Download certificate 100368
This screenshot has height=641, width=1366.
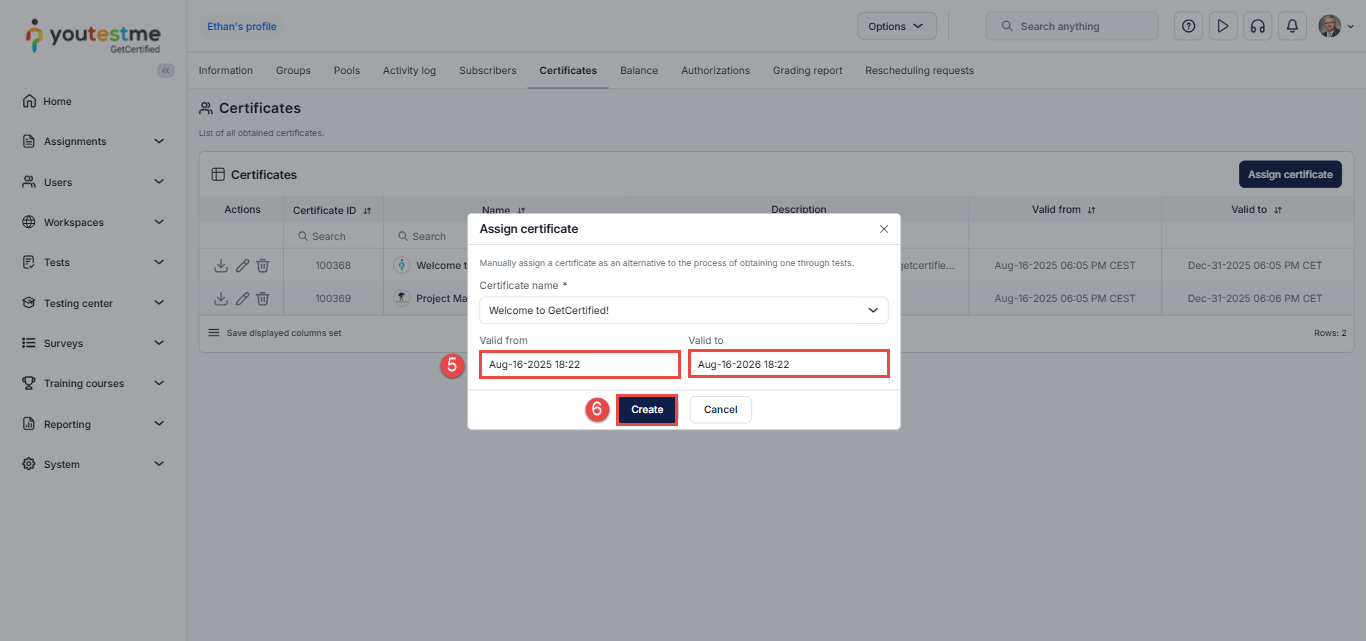point(221,266)
